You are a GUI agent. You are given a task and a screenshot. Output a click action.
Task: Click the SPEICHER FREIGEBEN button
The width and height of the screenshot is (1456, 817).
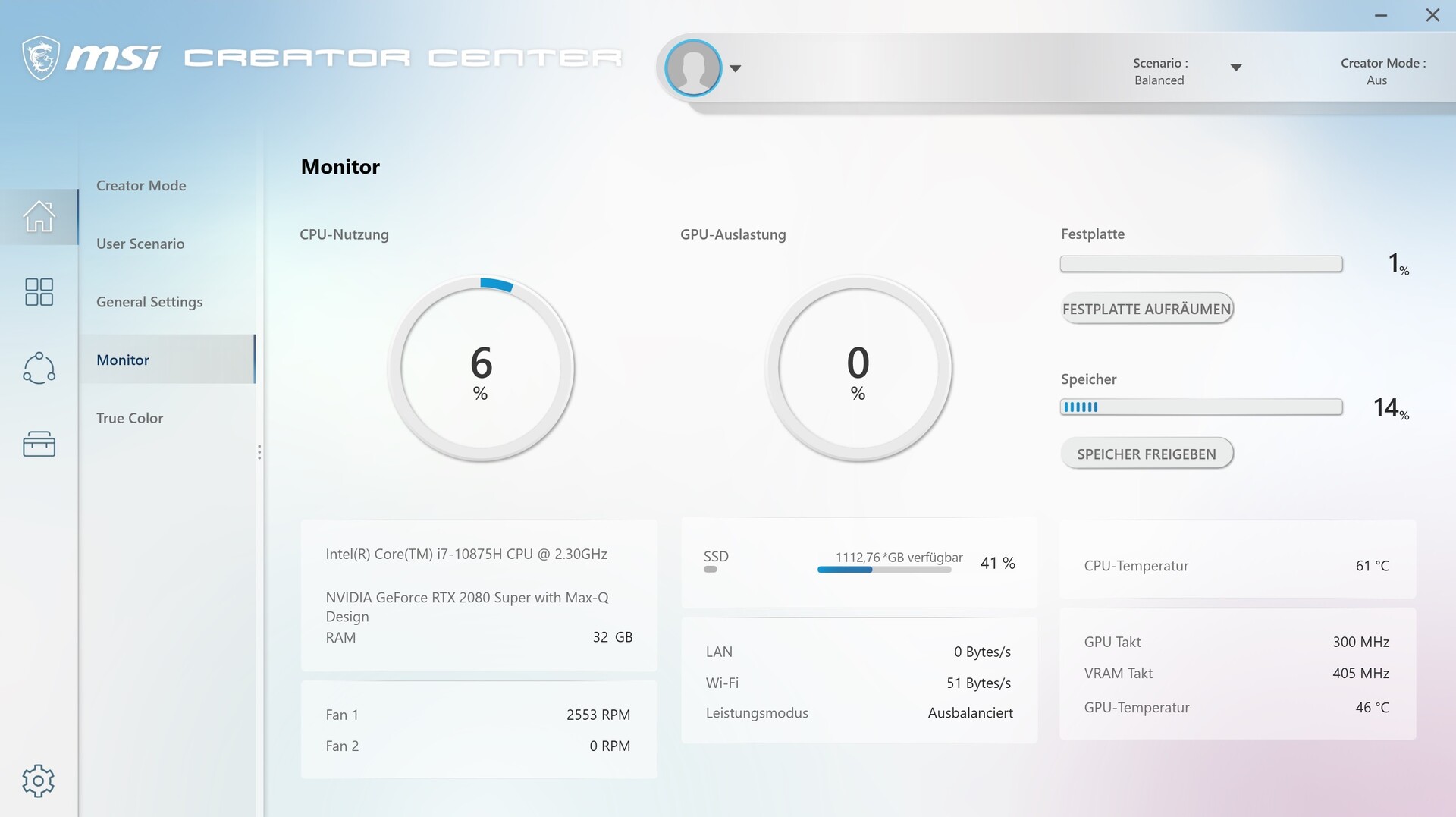1147,454
